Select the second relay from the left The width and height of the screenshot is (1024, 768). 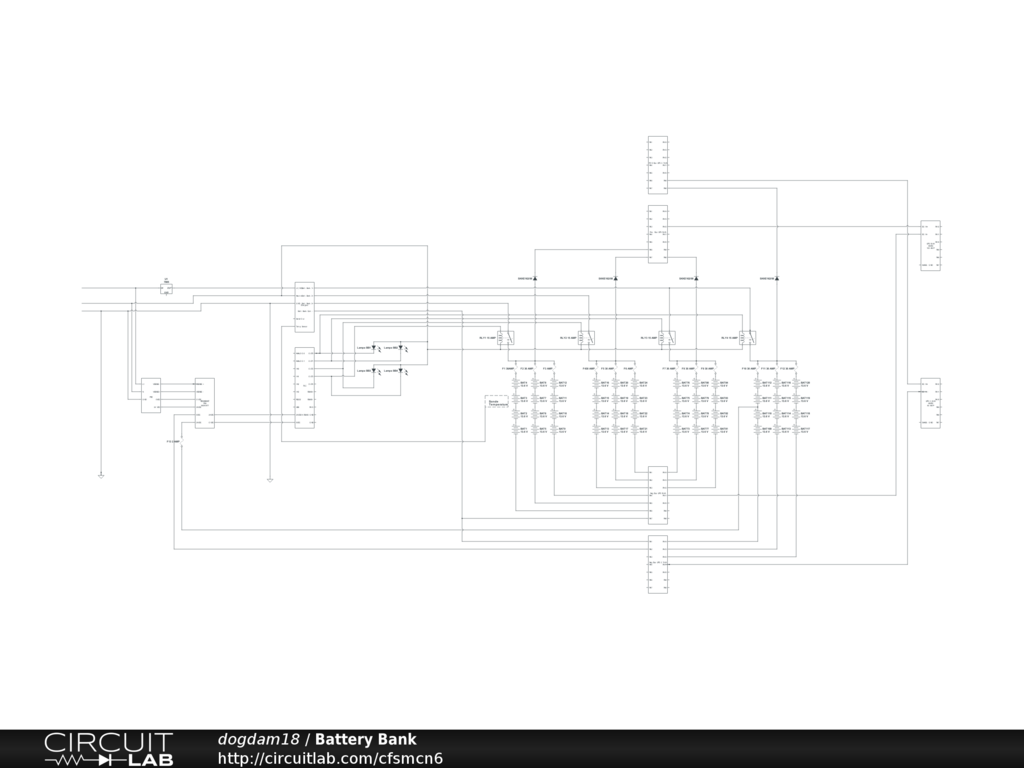(587, 338)
